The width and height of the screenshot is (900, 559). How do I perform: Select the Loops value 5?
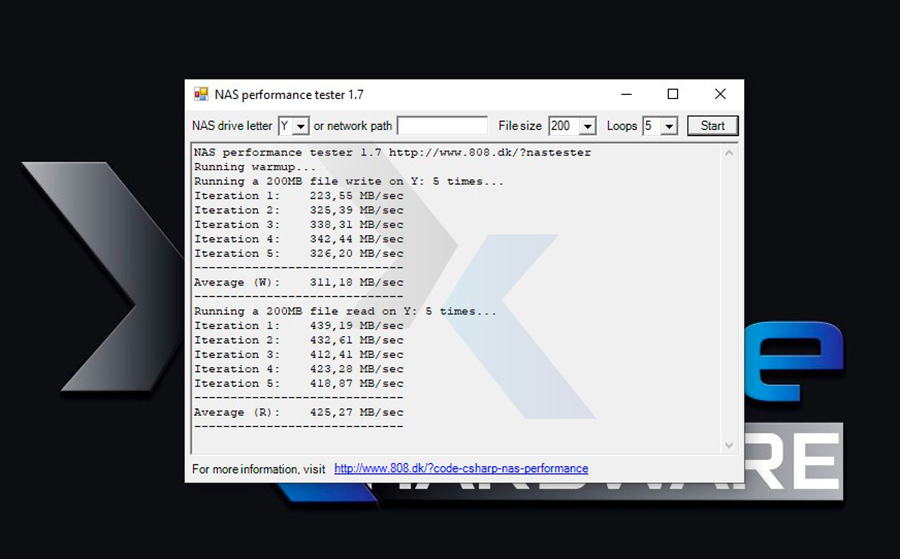650,126
